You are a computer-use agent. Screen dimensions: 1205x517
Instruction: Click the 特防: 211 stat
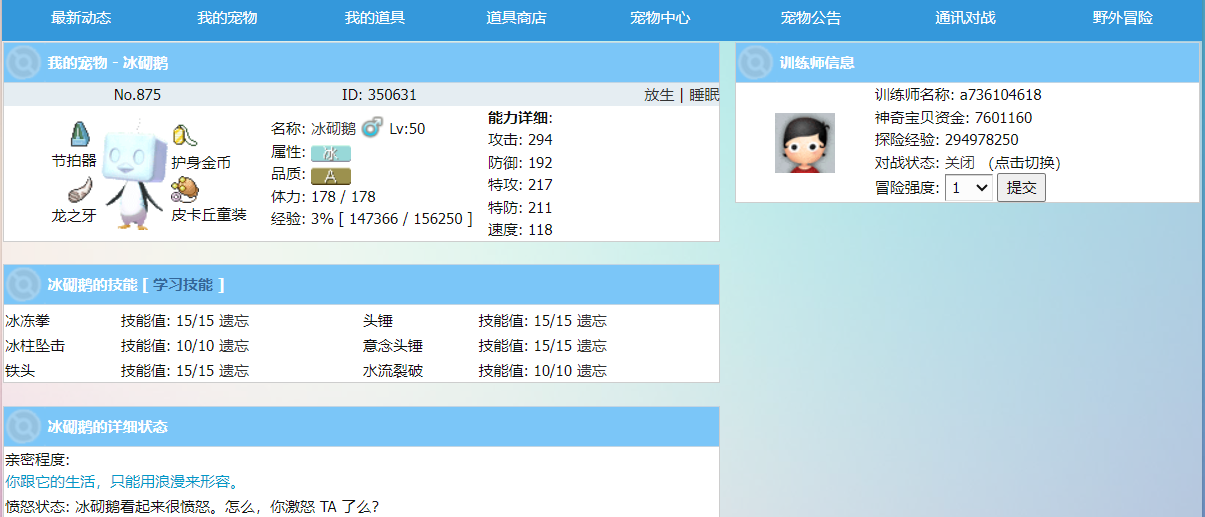(520, 208)
